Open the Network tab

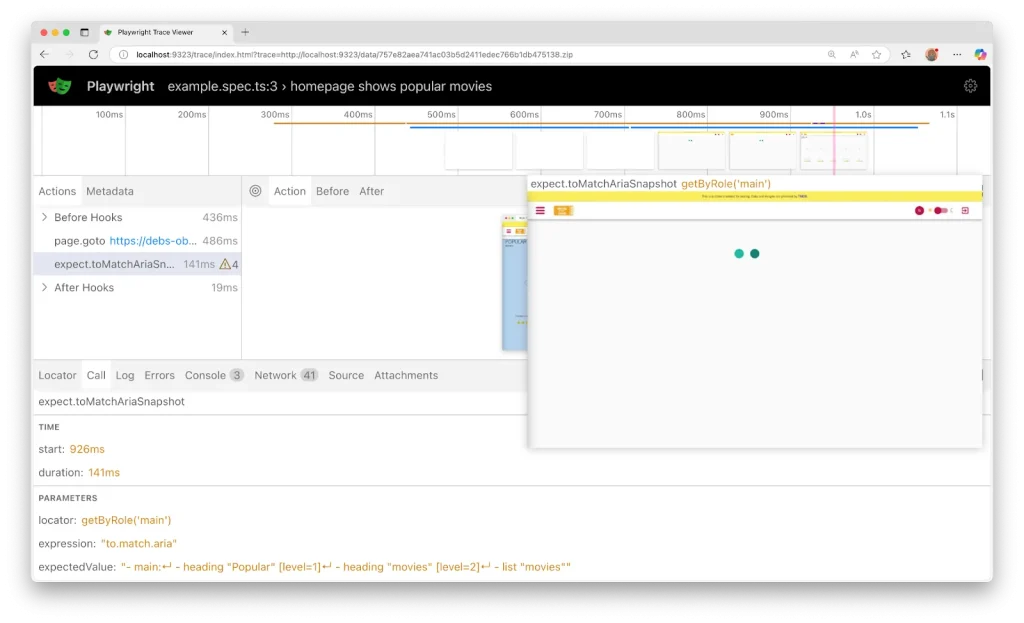point(275,375)
